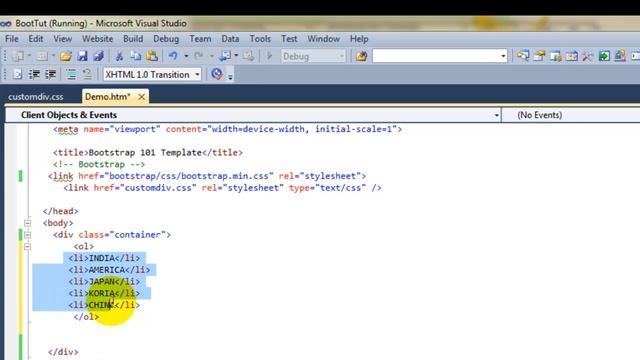Open the Edit menu
The height and width of the screenshot is (360, 640).
tap(36, 39)
